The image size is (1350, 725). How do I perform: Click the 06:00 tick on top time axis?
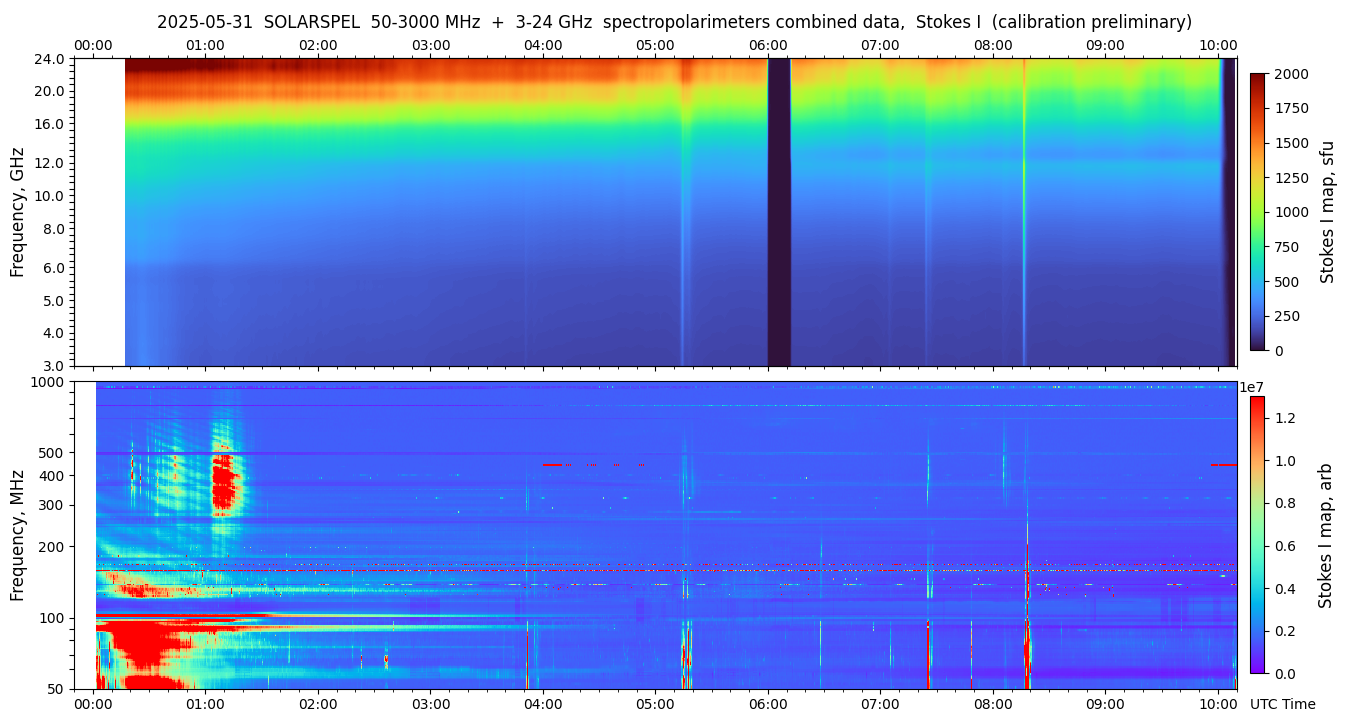click(768, 45)
